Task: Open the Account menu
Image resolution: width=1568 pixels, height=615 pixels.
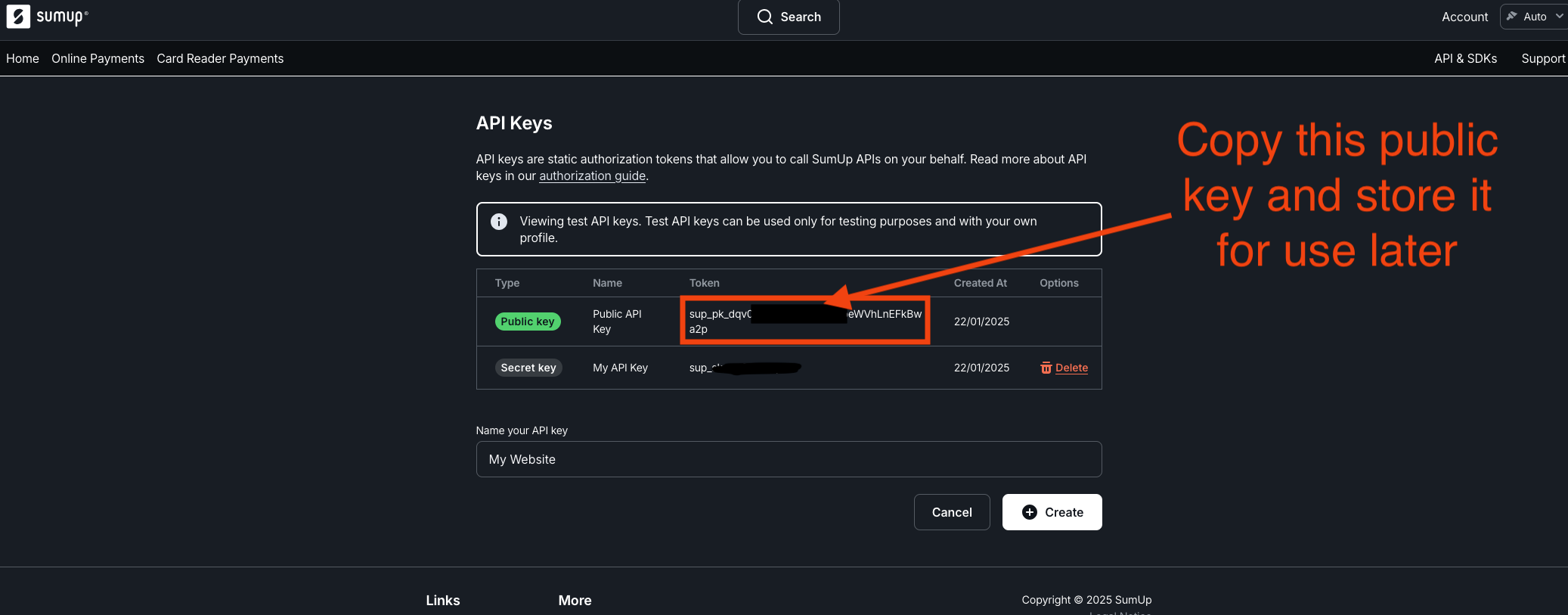Action: [x=1464, y=17]
